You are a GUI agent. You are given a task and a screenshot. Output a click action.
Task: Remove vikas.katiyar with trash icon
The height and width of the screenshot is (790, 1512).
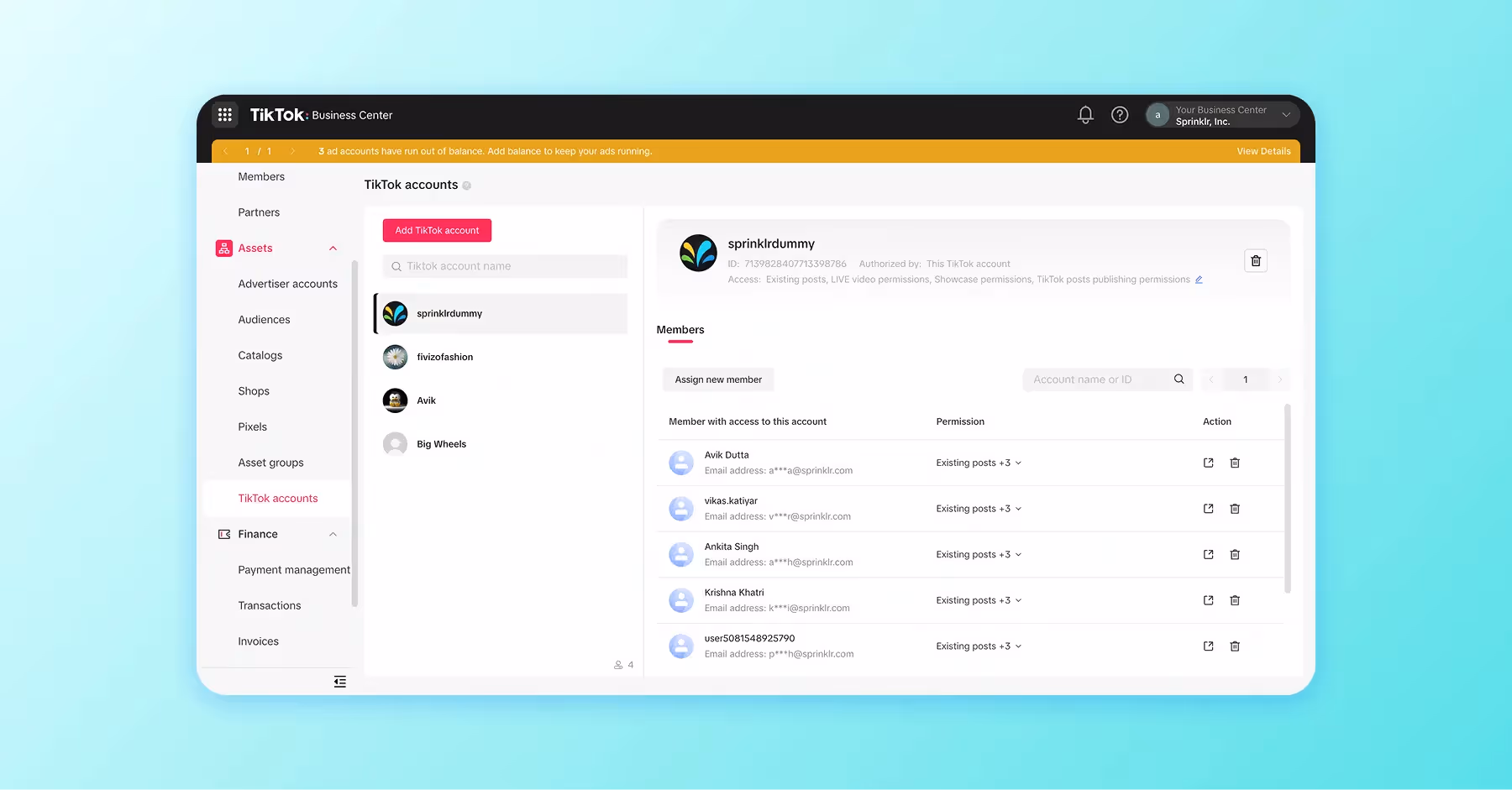coord(1235,509)
